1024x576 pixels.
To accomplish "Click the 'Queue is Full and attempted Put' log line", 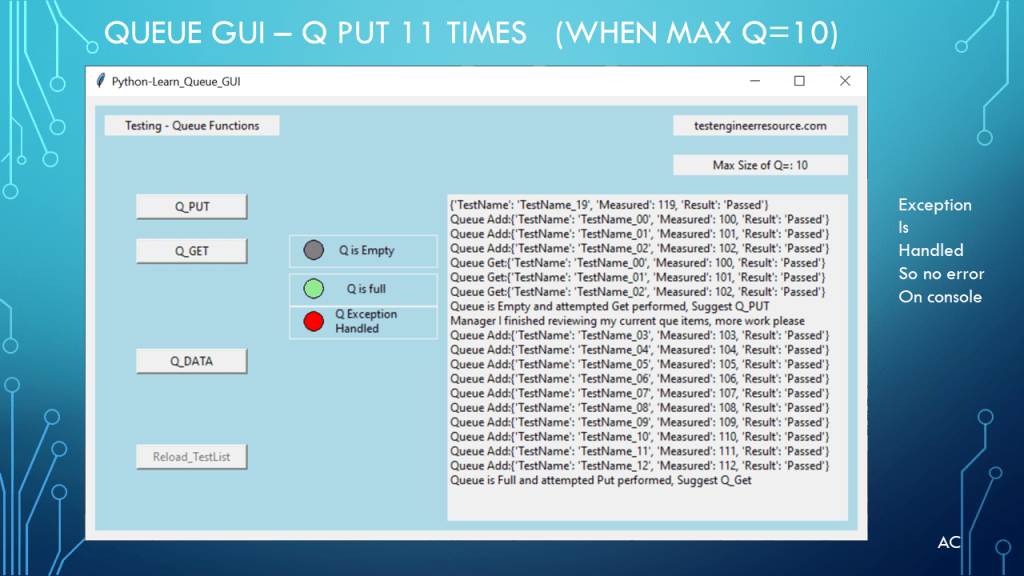I will click(600, 480).
